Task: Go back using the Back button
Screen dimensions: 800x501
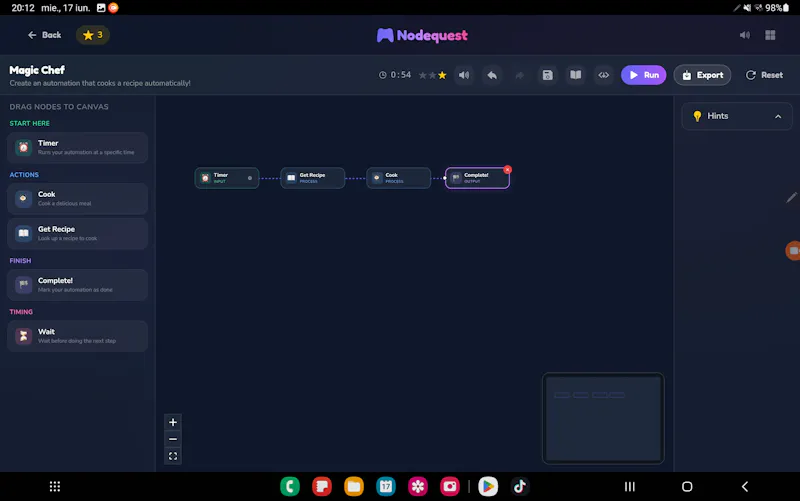Action: 44,35
